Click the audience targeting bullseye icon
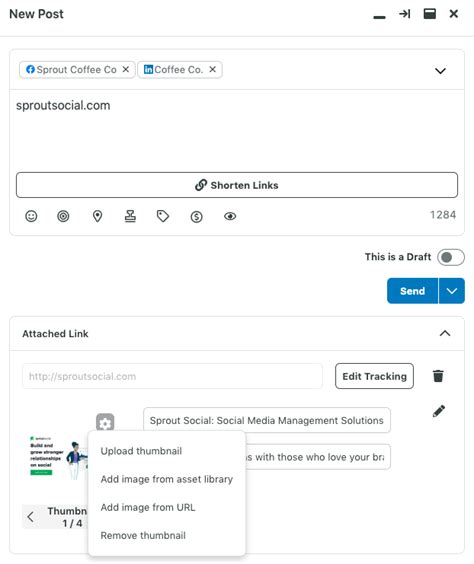Screen dimensions: 474x564 pyautogui.click(x=63, y=216)
